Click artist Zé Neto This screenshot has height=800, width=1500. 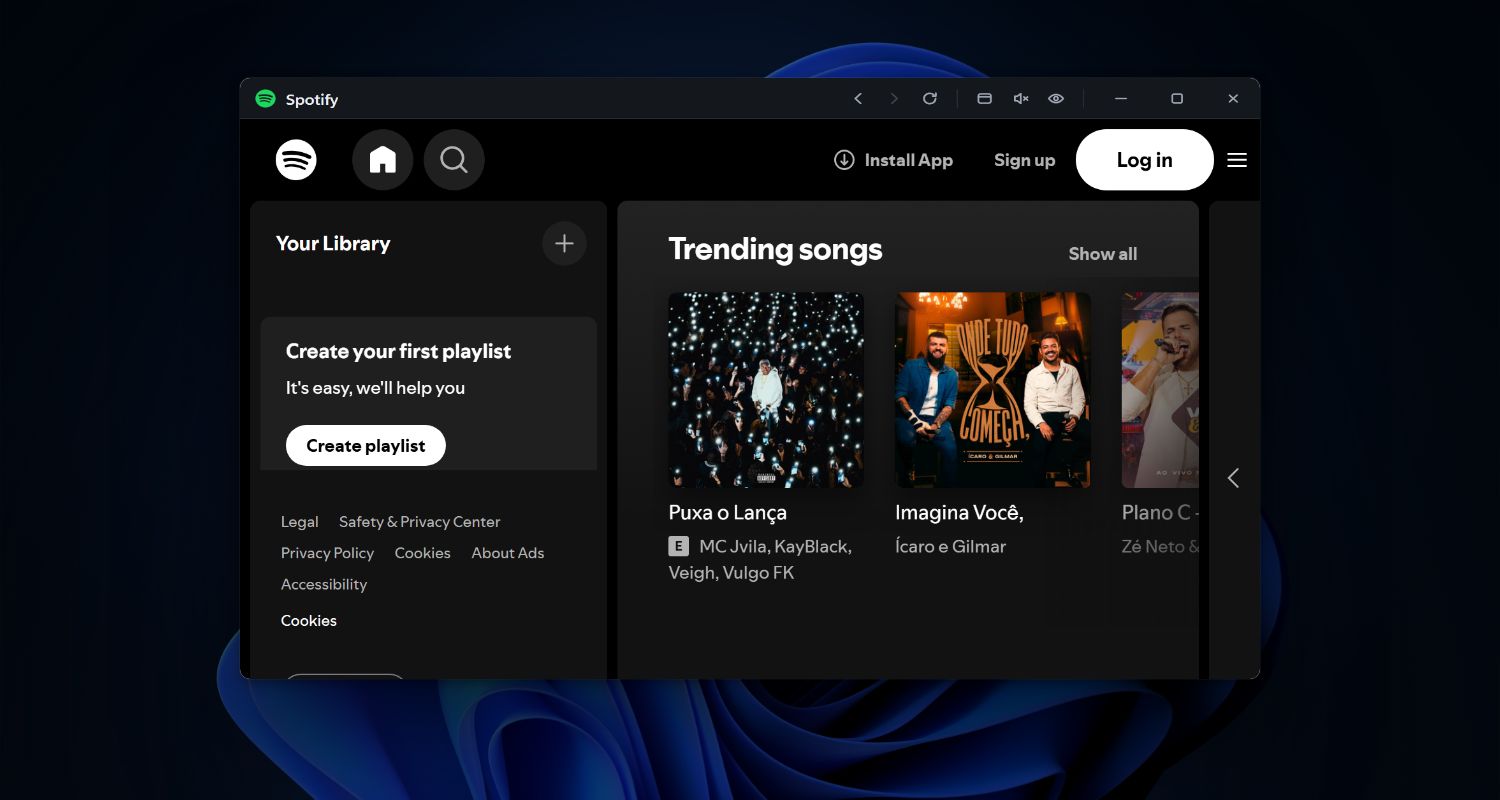click(x=1153, y=547)
